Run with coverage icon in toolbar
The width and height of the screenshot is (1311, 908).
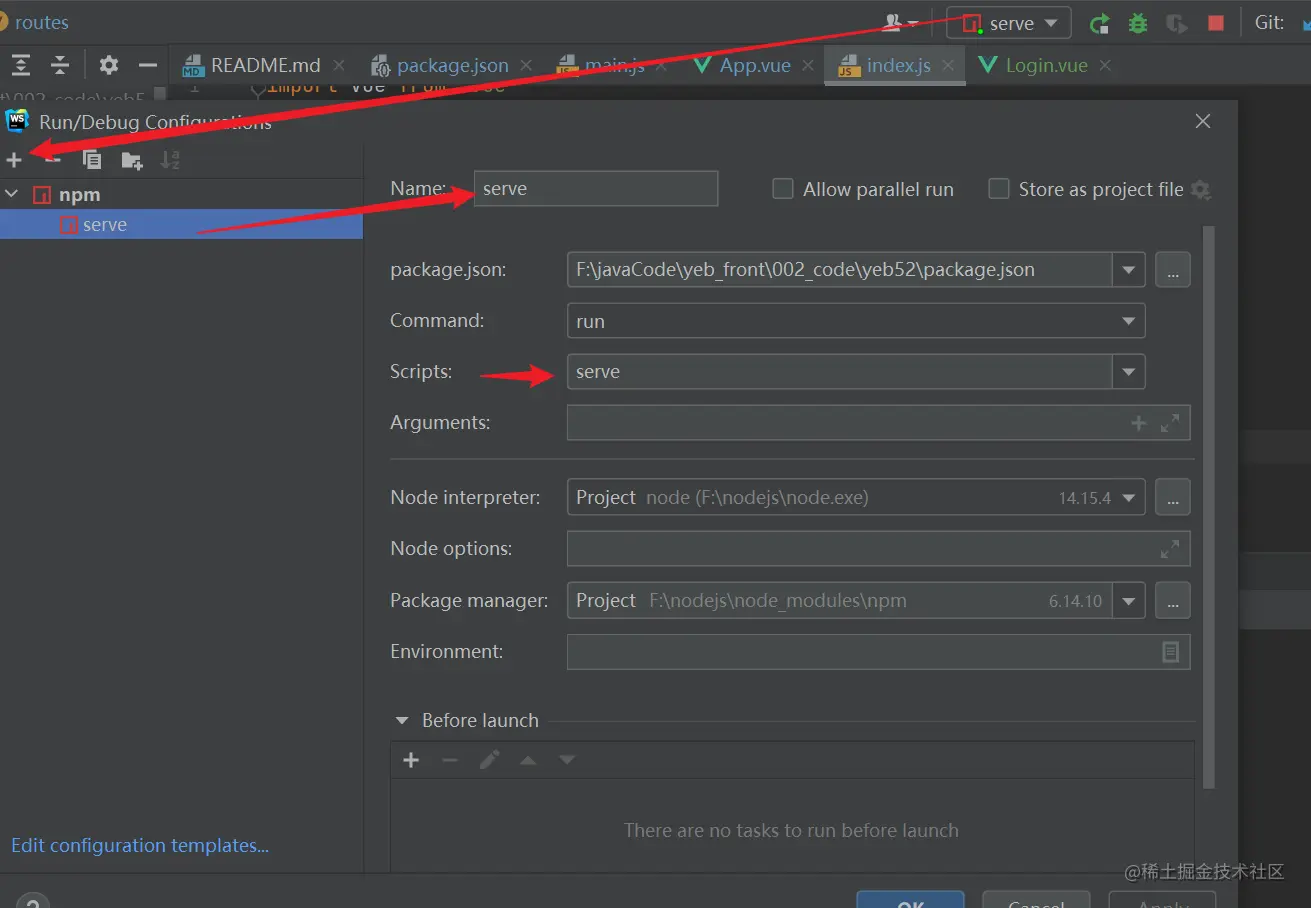pos(1177,23)
